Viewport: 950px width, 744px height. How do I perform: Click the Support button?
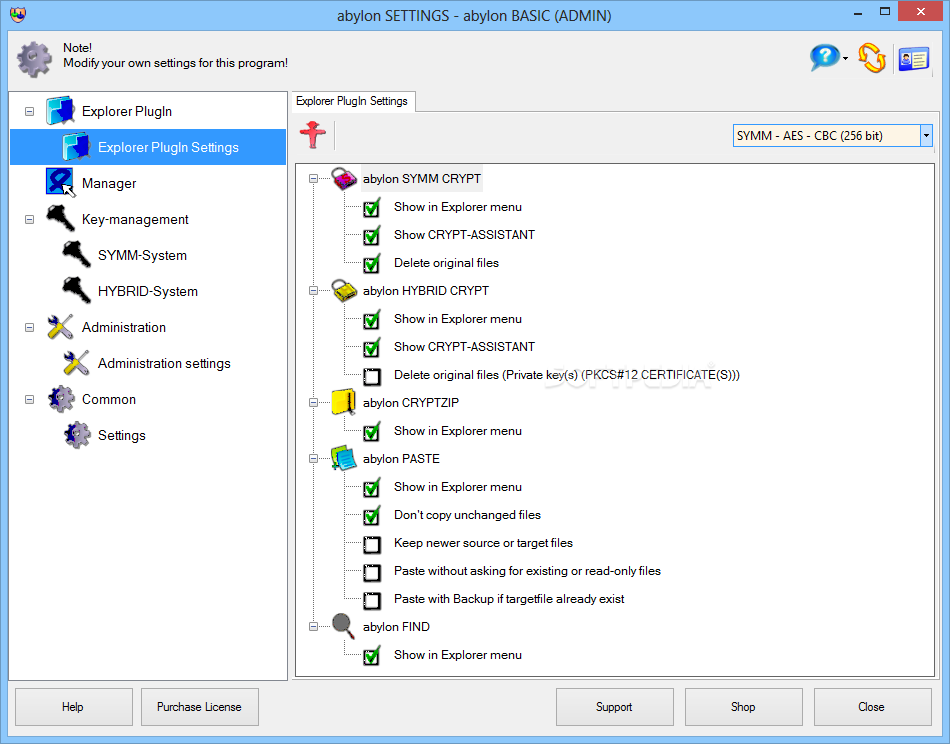click(614, 707)
